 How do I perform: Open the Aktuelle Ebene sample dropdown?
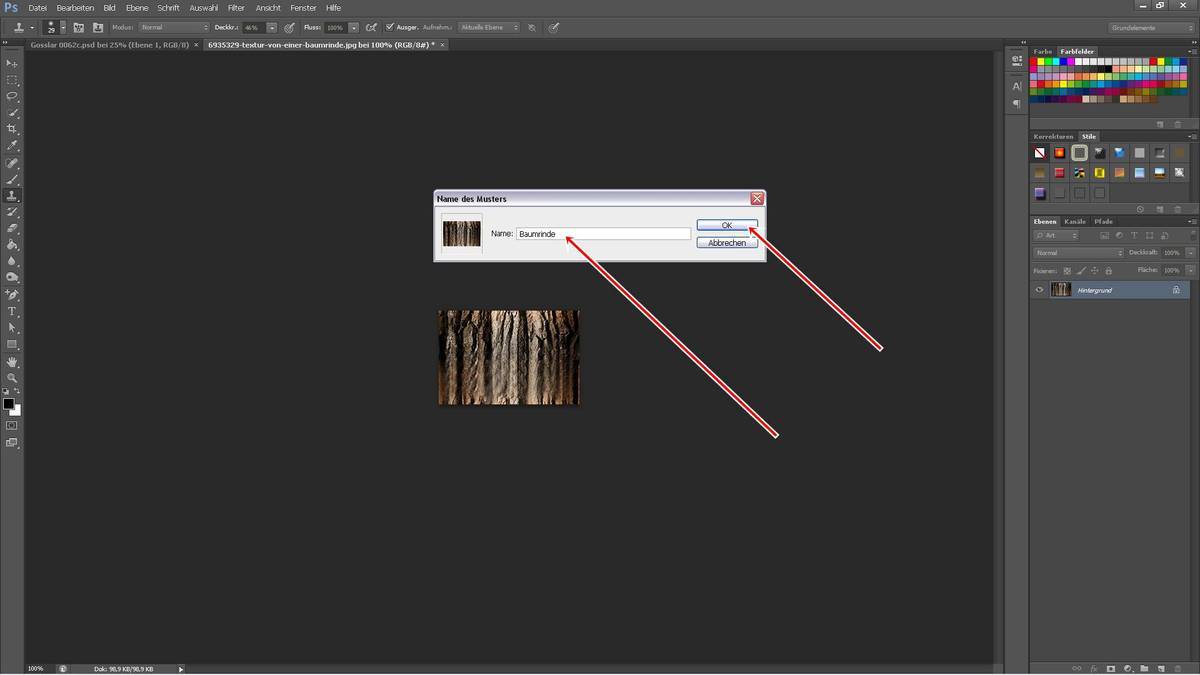pyautogui.click(x=489, y=27)
